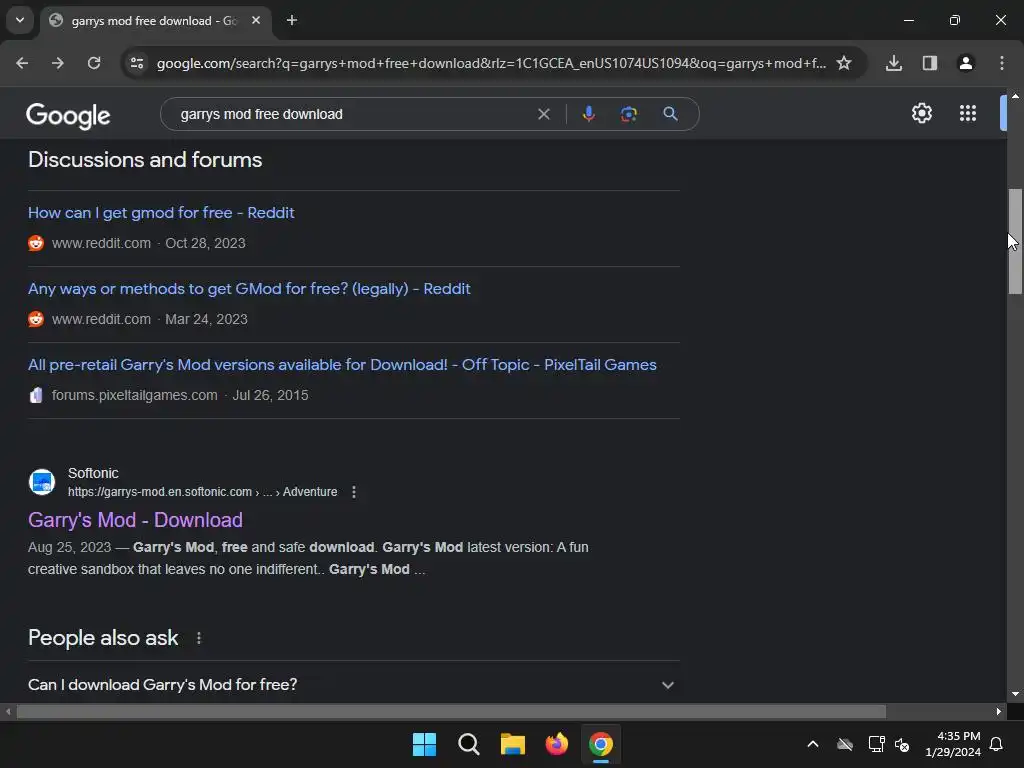Image resolution: width=1024 pixels, height=768 pixels.
Task: Open File Explorer from taskbar
Action: 513,744
